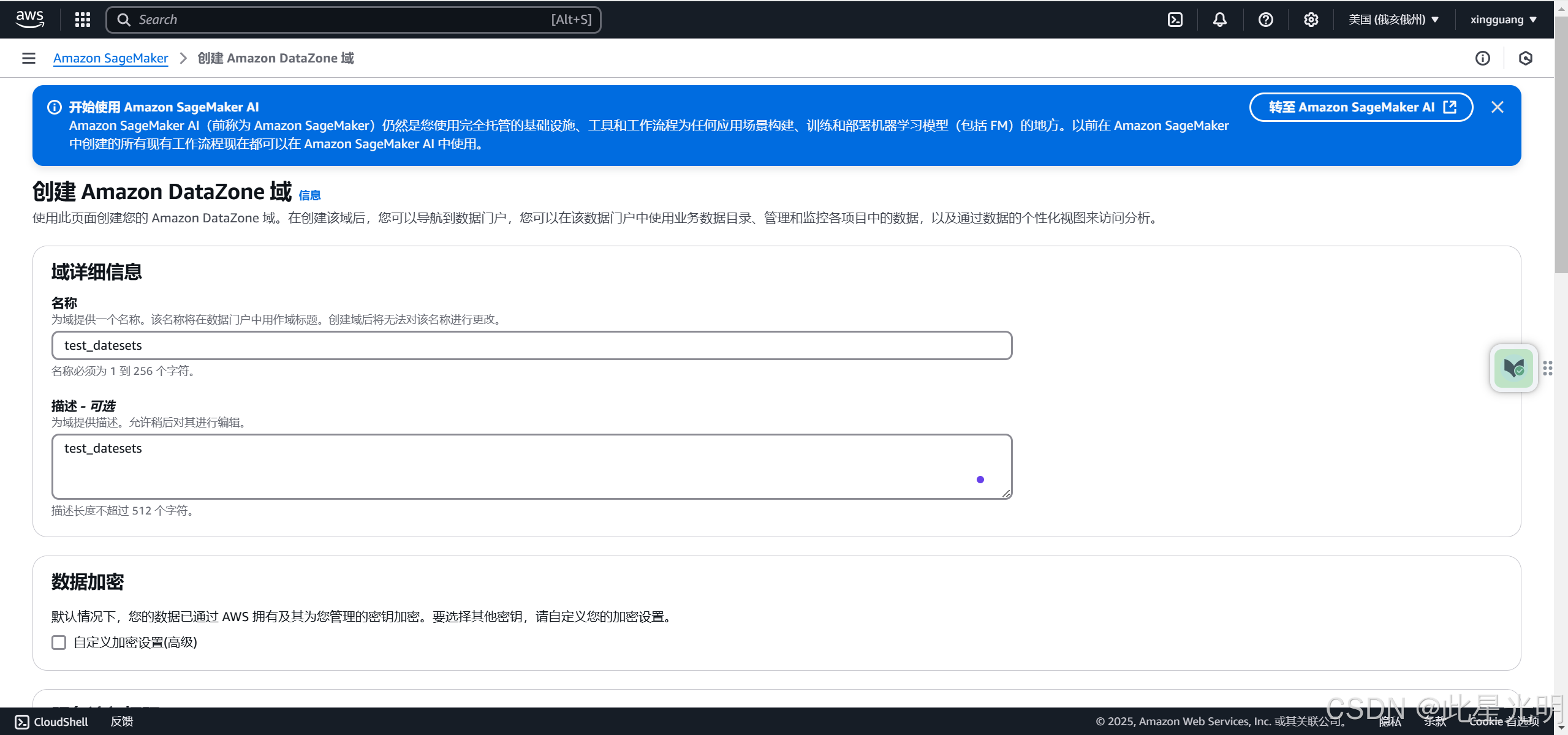Toggle the side navigation hamburger menu
This screenshot has width=1568, height=735.
(x=29, y=58)
